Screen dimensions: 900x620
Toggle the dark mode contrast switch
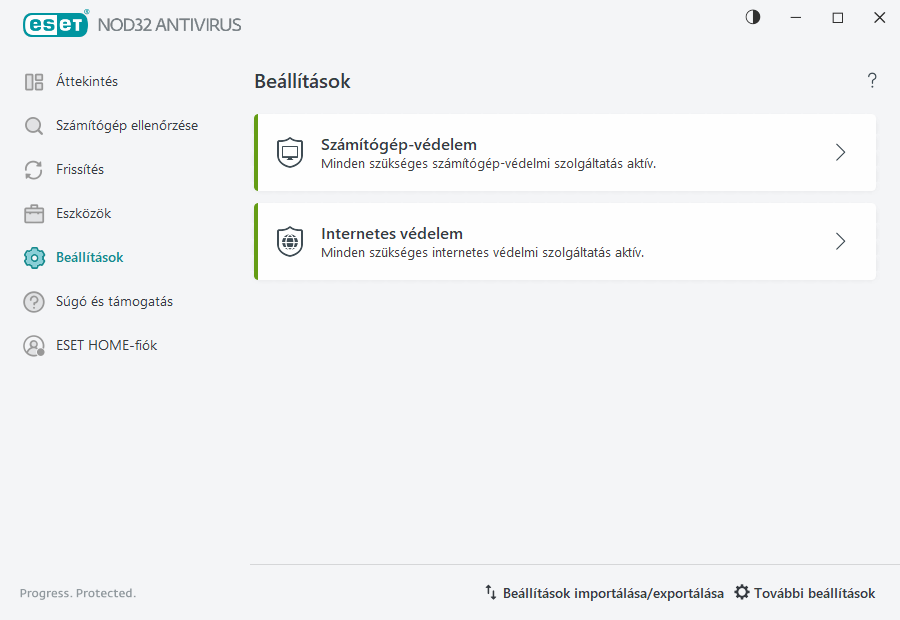[752, 17]
